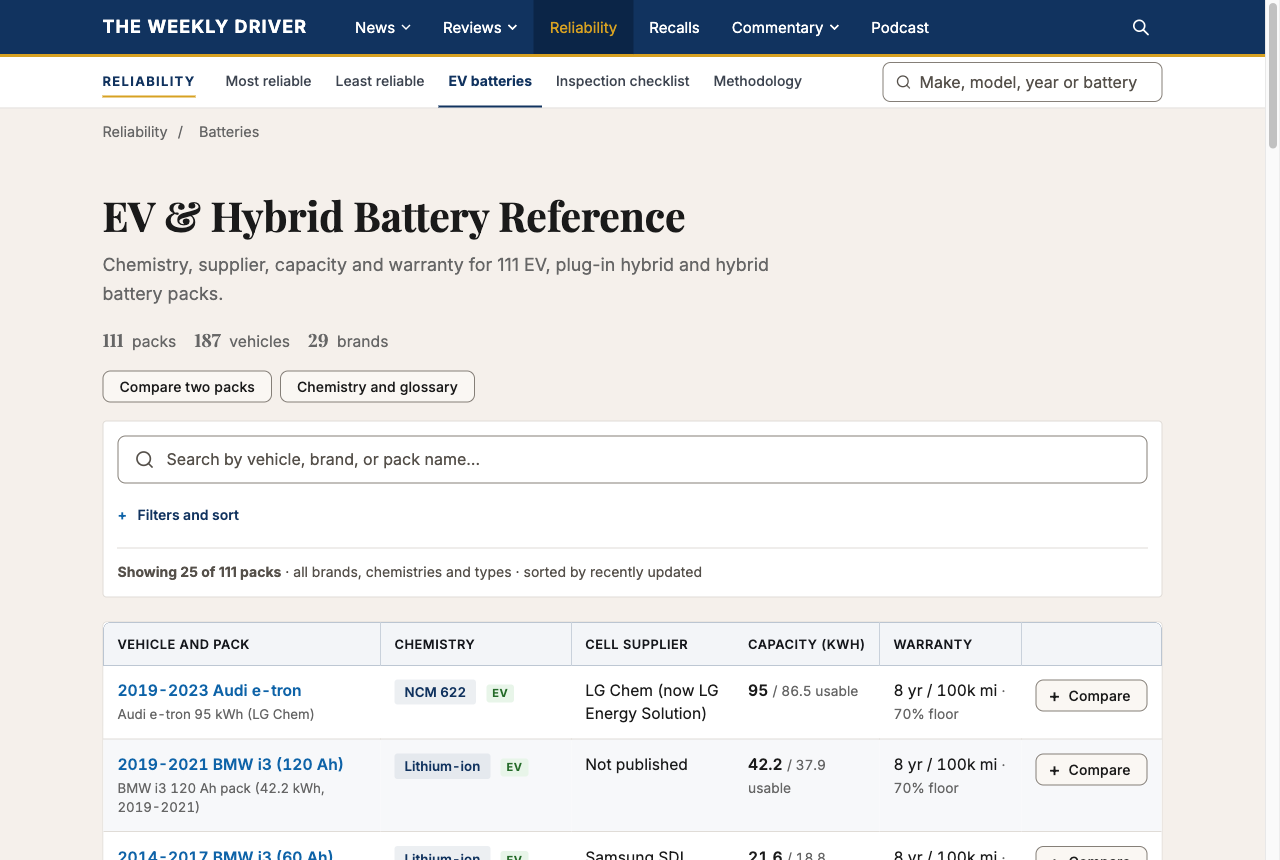Open Chemistry and glossary
1280x860 pixels.
(377, 387)
